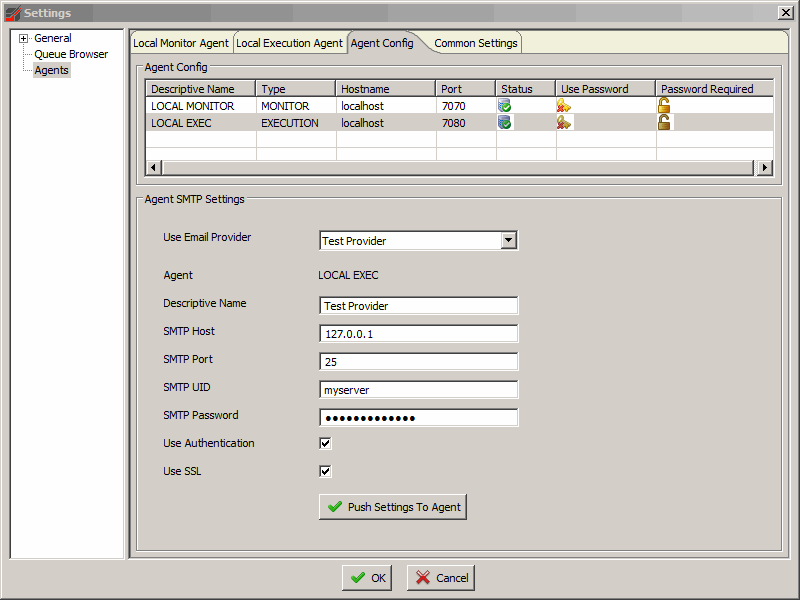Uncheck the Use SSL checkbox
800x600 pixels.
coord(325,471)
